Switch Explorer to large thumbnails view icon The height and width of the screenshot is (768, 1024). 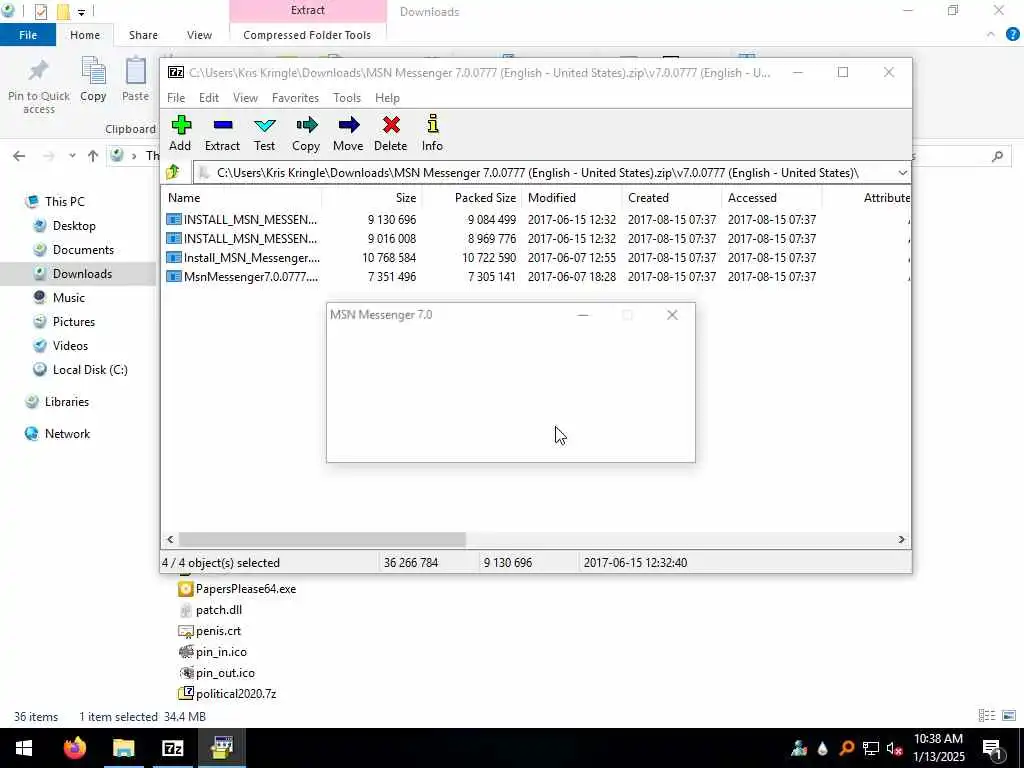coord(1009,716)
